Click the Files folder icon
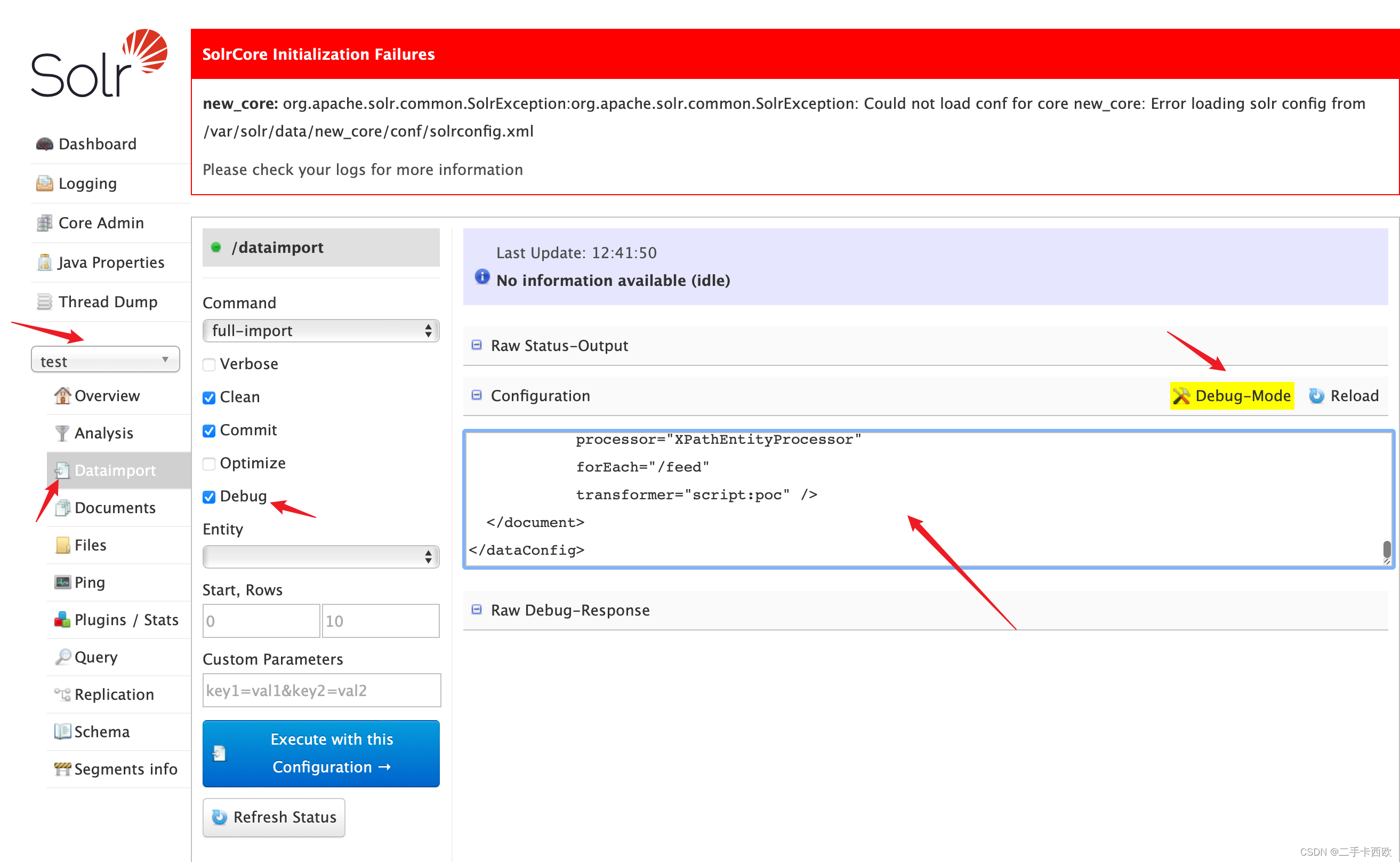1400x862 pixels. (x=63, y=545)
